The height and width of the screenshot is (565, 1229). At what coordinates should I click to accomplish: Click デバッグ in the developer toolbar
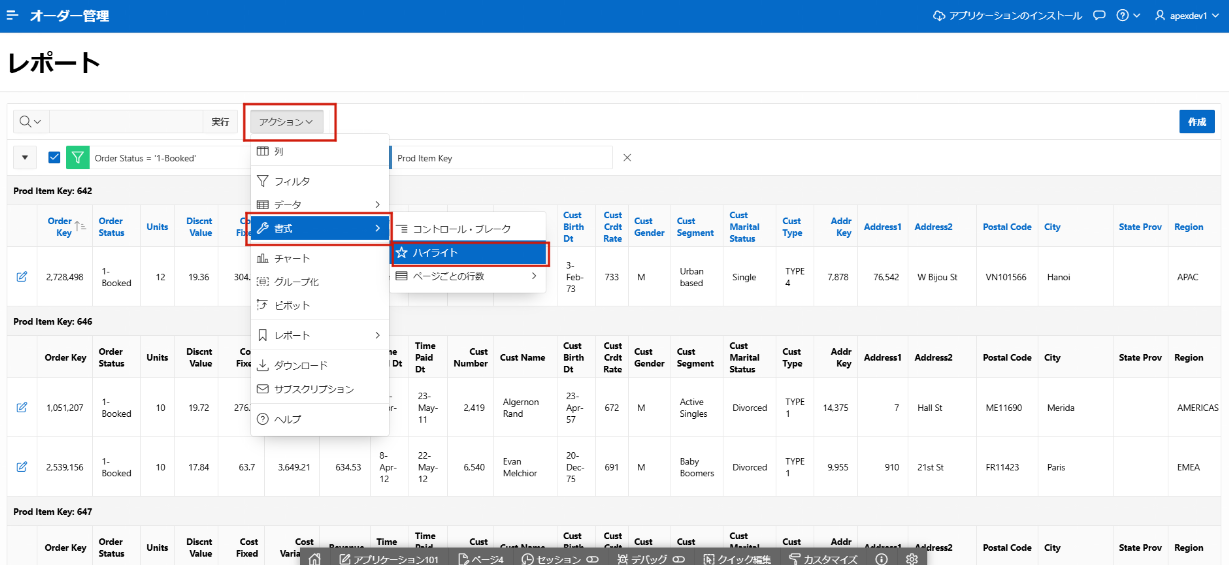[650, 559]
